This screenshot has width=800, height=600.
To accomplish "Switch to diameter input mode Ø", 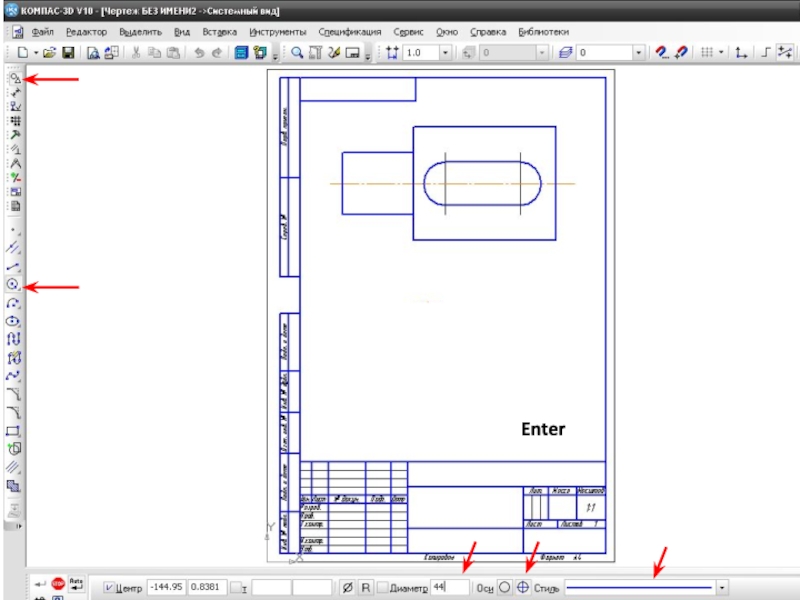I will point(347,588).
